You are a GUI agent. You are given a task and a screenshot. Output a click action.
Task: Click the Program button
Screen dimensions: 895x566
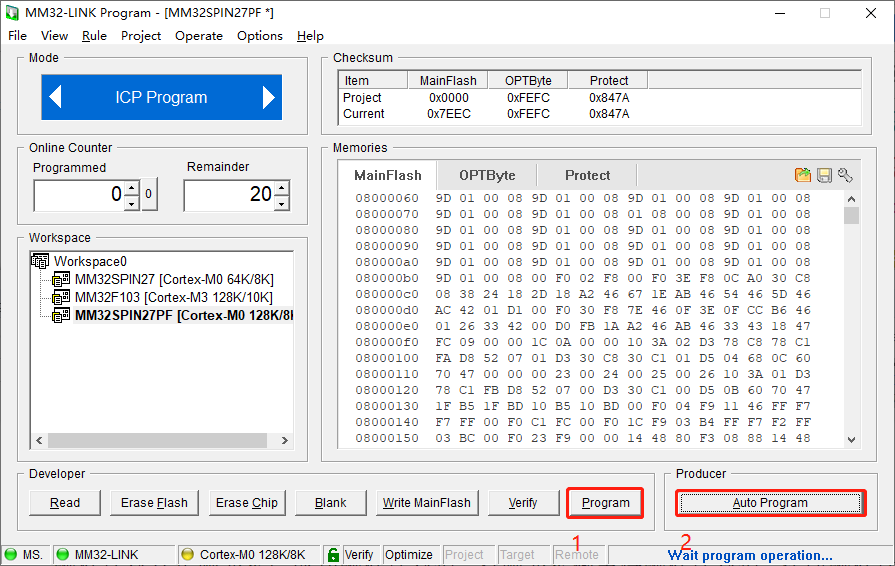coord(606,503)
